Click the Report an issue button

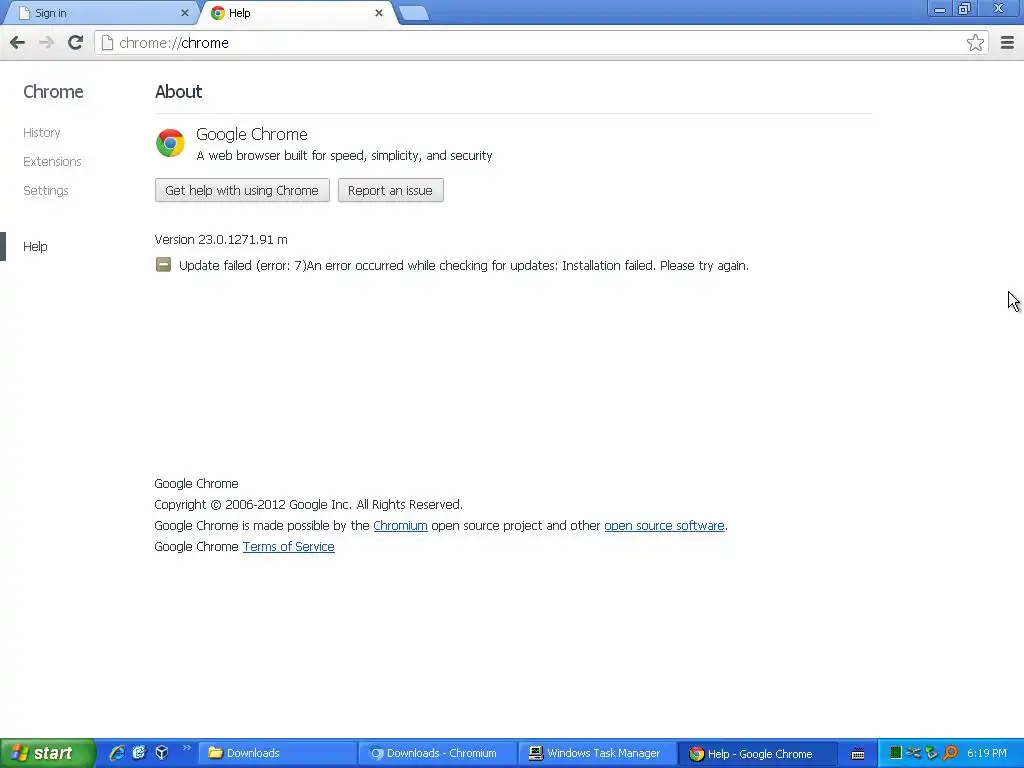(x=391, y=190)
